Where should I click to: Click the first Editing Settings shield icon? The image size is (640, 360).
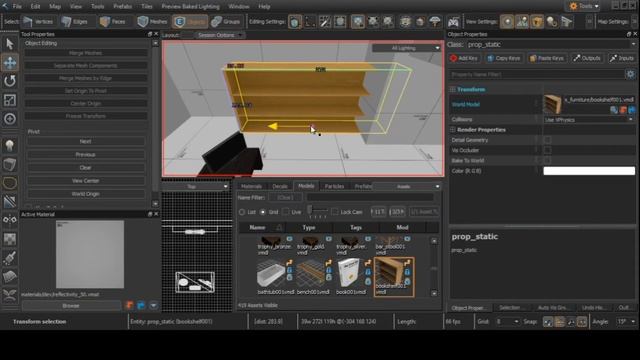coord(295,22)
